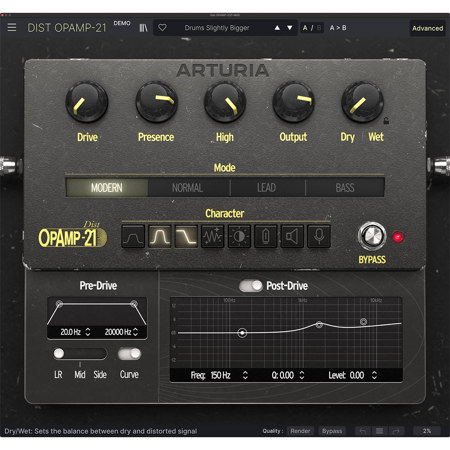Click the Bypass quality button
Viewport: 450px width, 450px height.
point(332,431)
